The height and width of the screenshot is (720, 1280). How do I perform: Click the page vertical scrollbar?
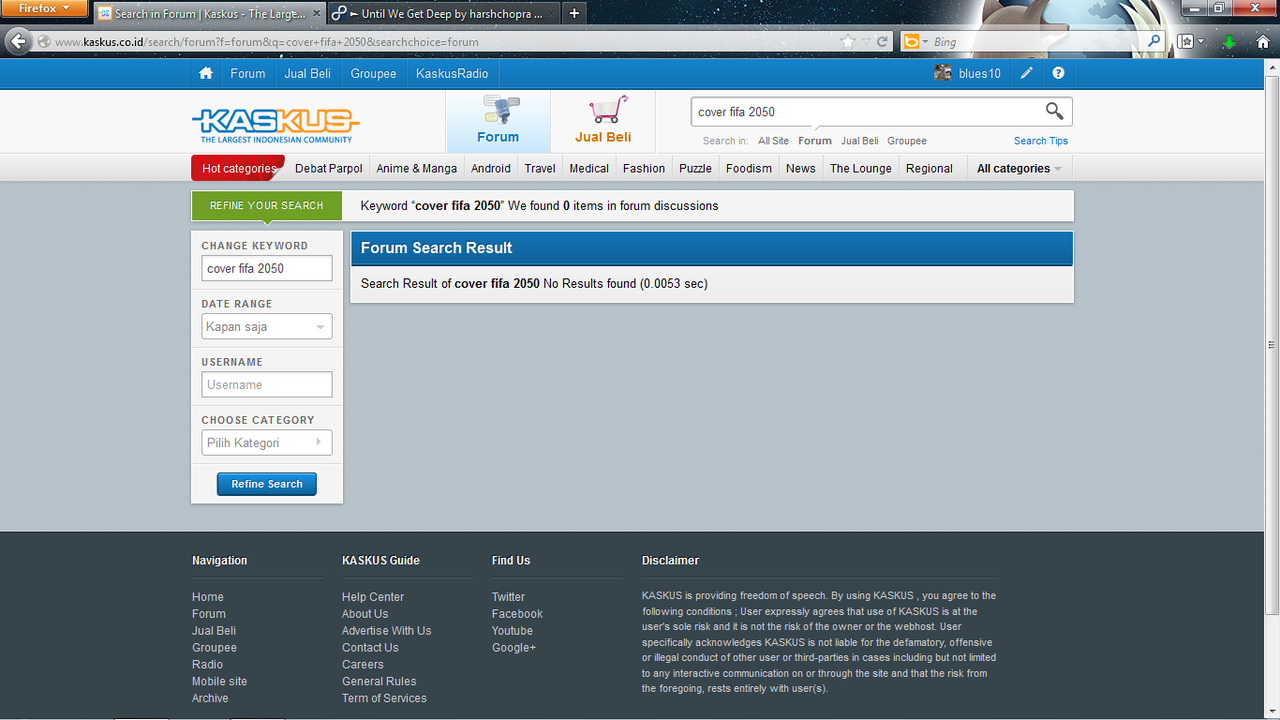click(1272, 345)
